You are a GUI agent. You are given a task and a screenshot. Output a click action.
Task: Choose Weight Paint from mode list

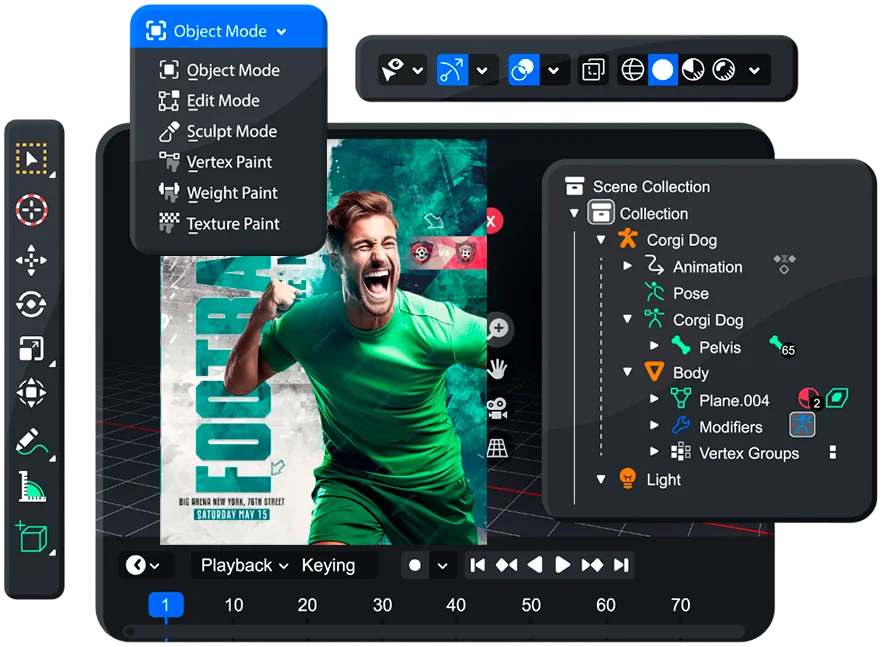[x=232, y=193]
